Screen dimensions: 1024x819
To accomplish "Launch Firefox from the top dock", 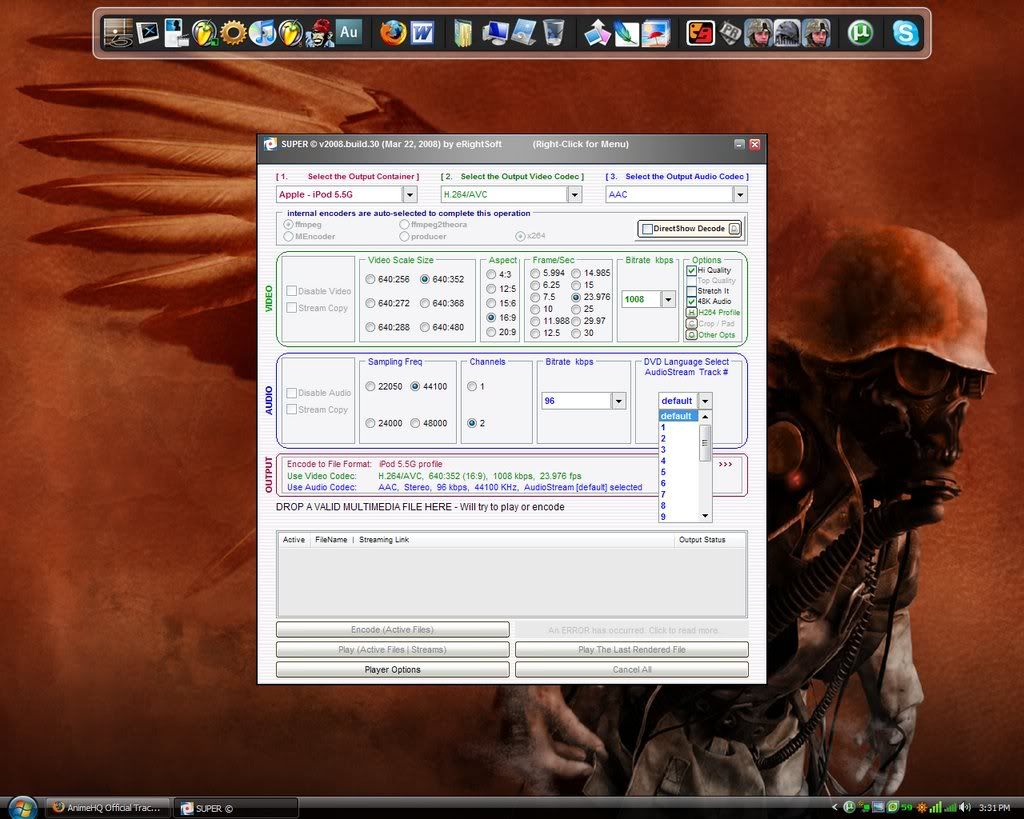I will pyautogui.click(x=393, y=32).
